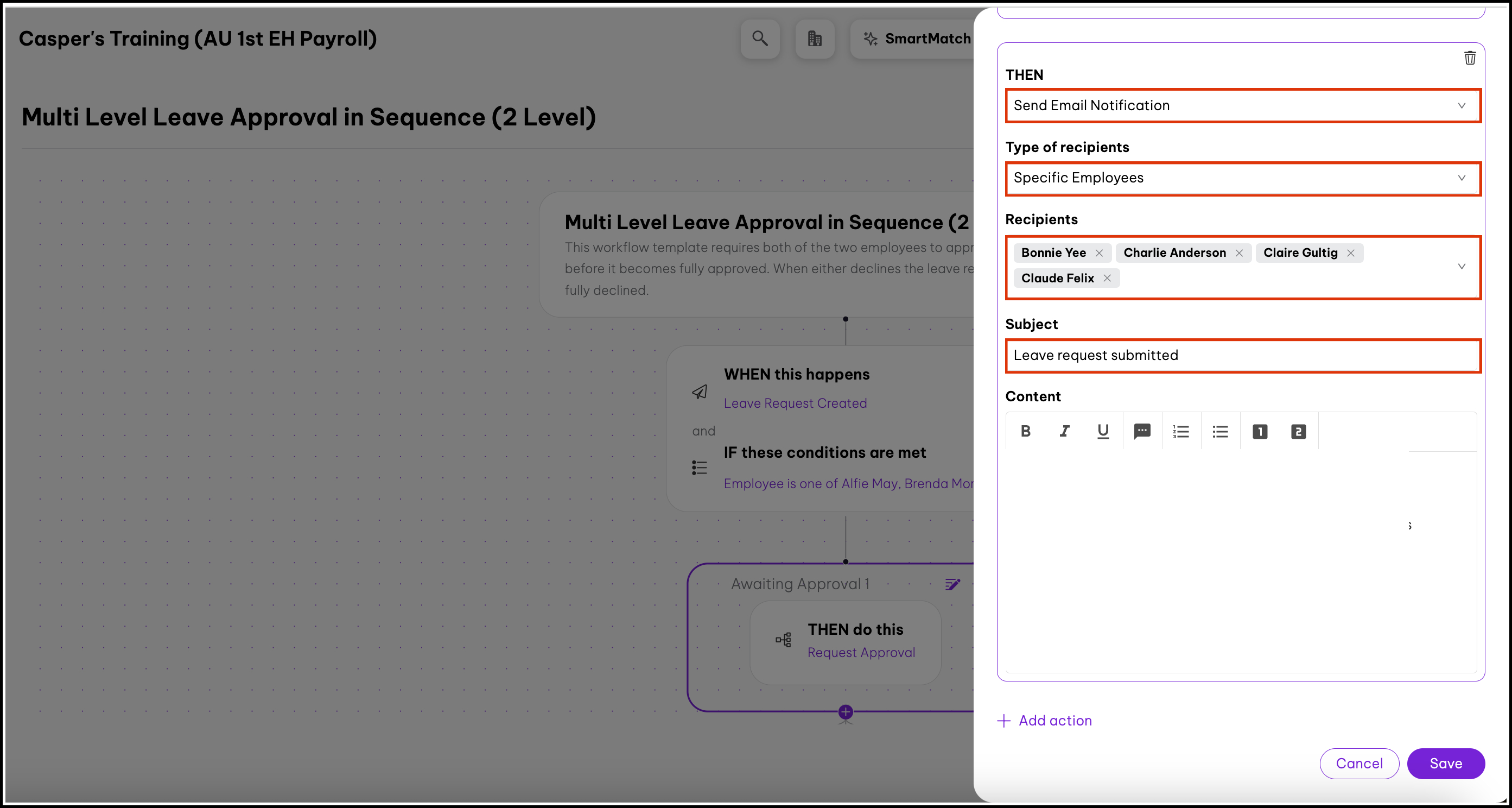Click the blockquote speech bubble icon
The image size is (1512, 808).
[1142, 431]
